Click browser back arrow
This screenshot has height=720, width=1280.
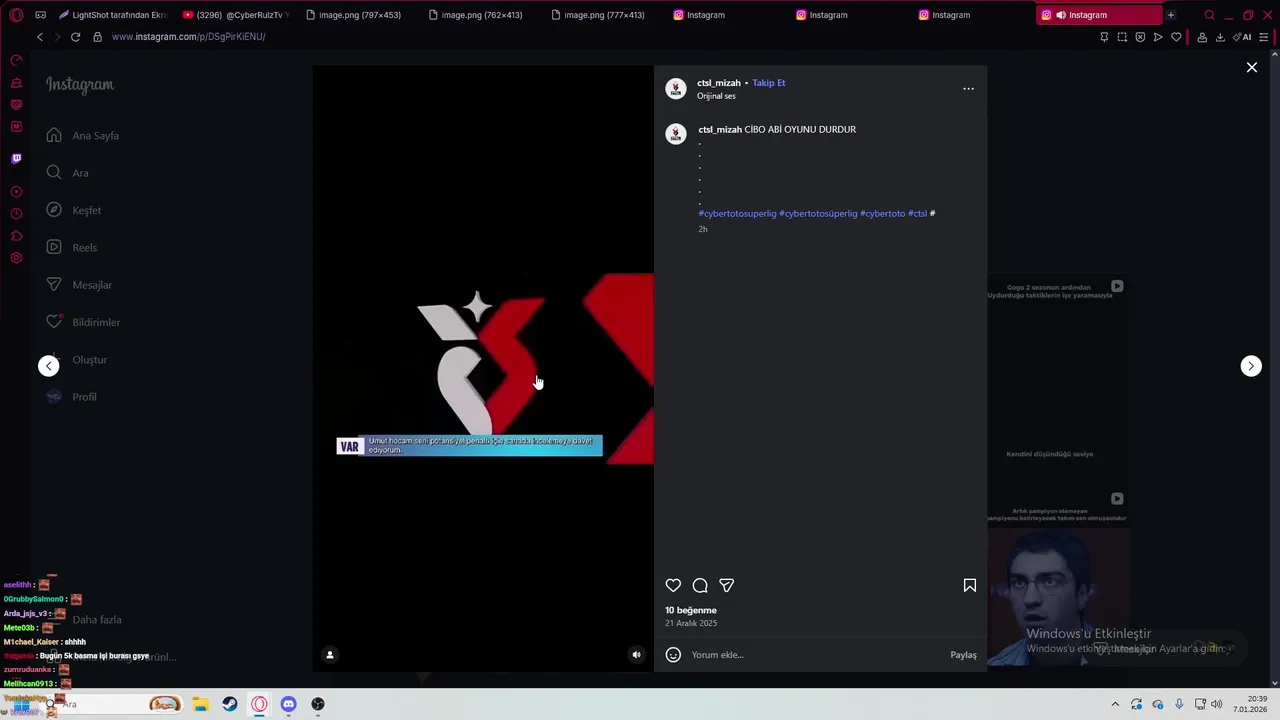click(x=40, y=37)
